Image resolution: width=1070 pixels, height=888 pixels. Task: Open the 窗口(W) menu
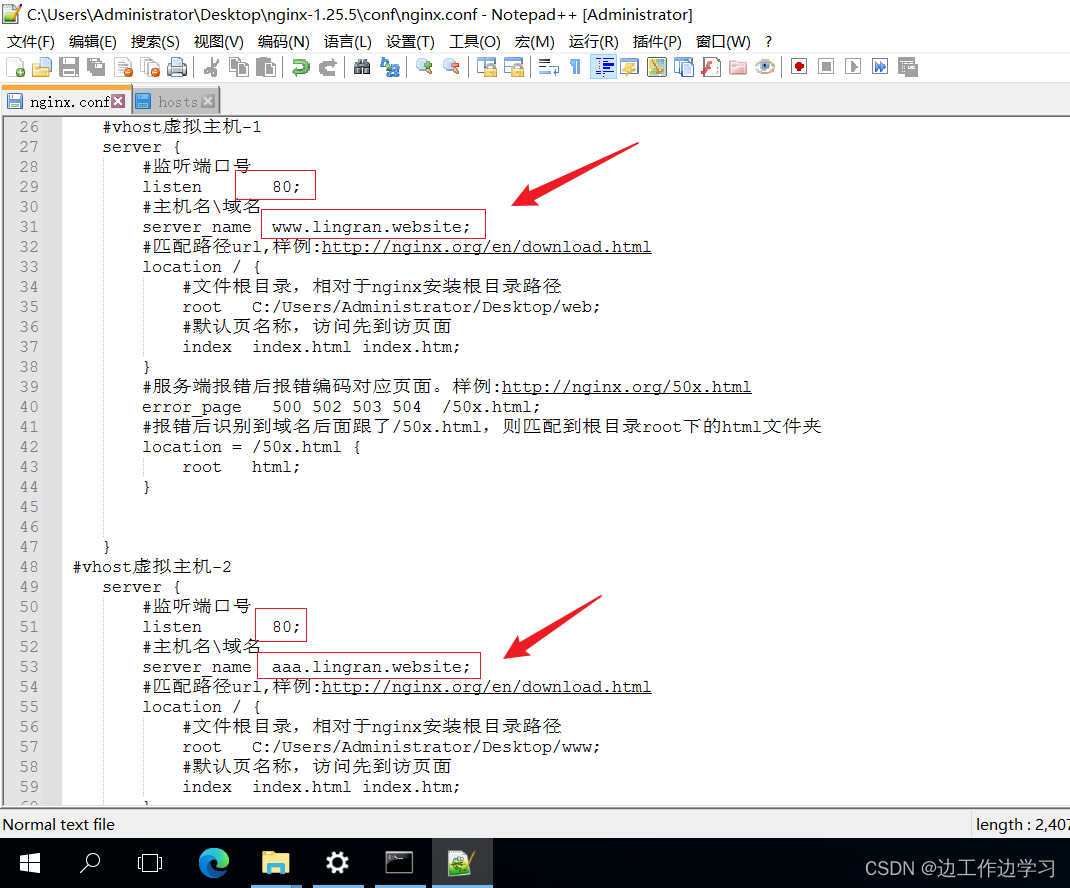[723, 42]
